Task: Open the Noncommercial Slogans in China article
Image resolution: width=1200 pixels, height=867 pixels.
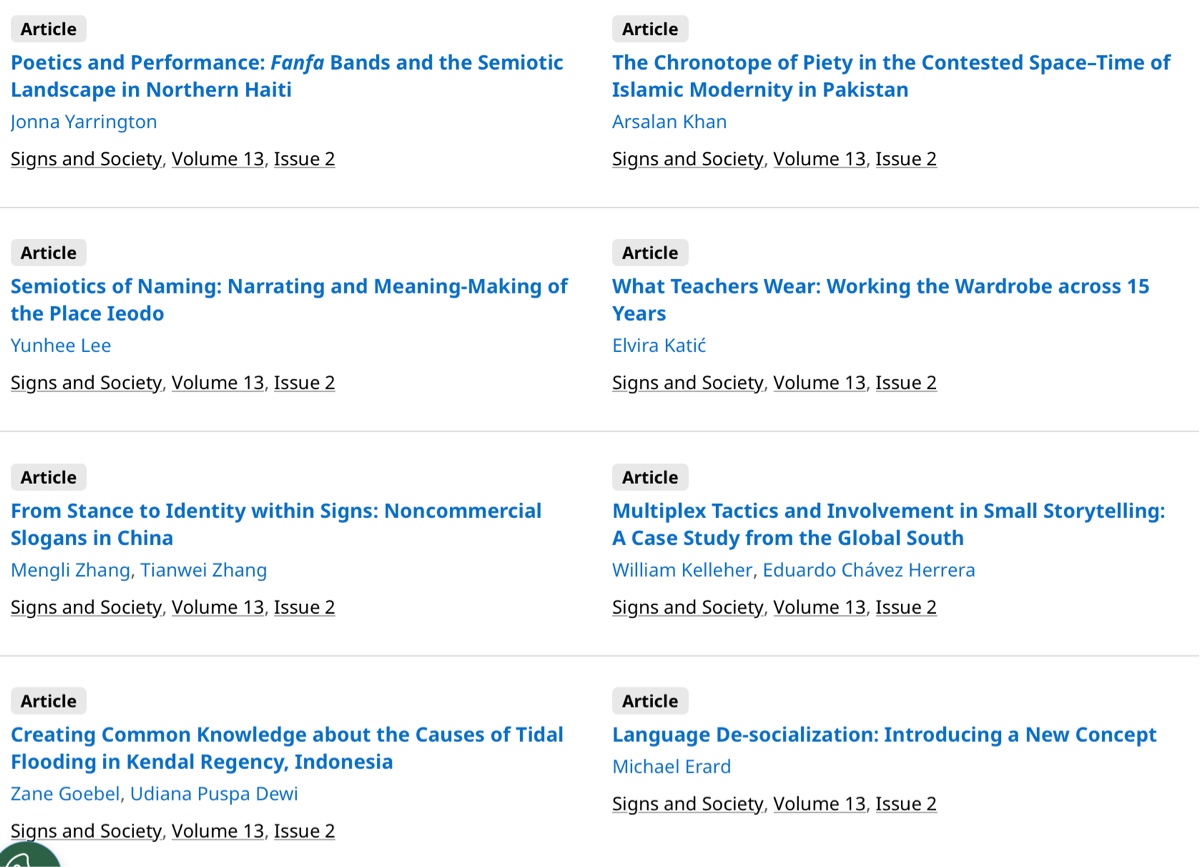Action: (276, 524)
